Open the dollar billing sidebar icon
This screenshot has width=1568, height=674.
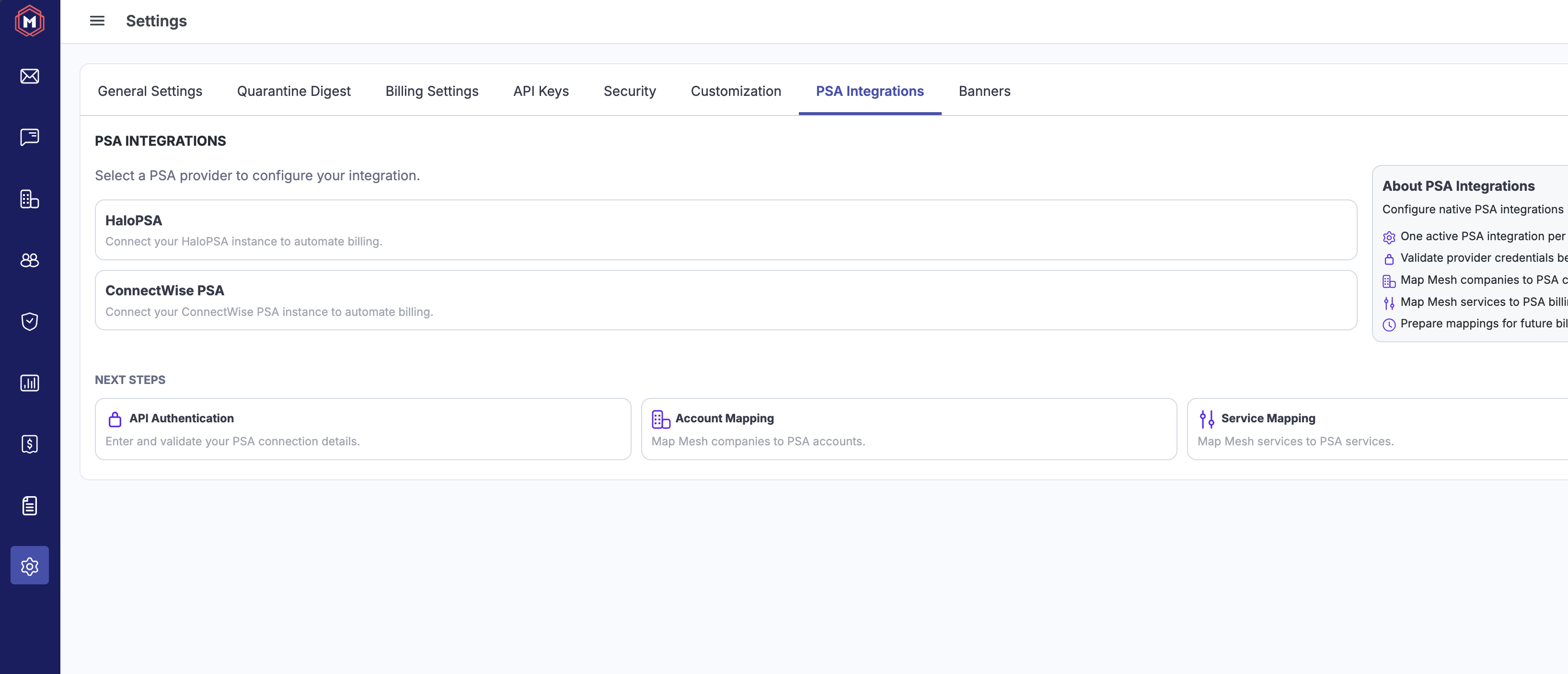click(30, 444)
